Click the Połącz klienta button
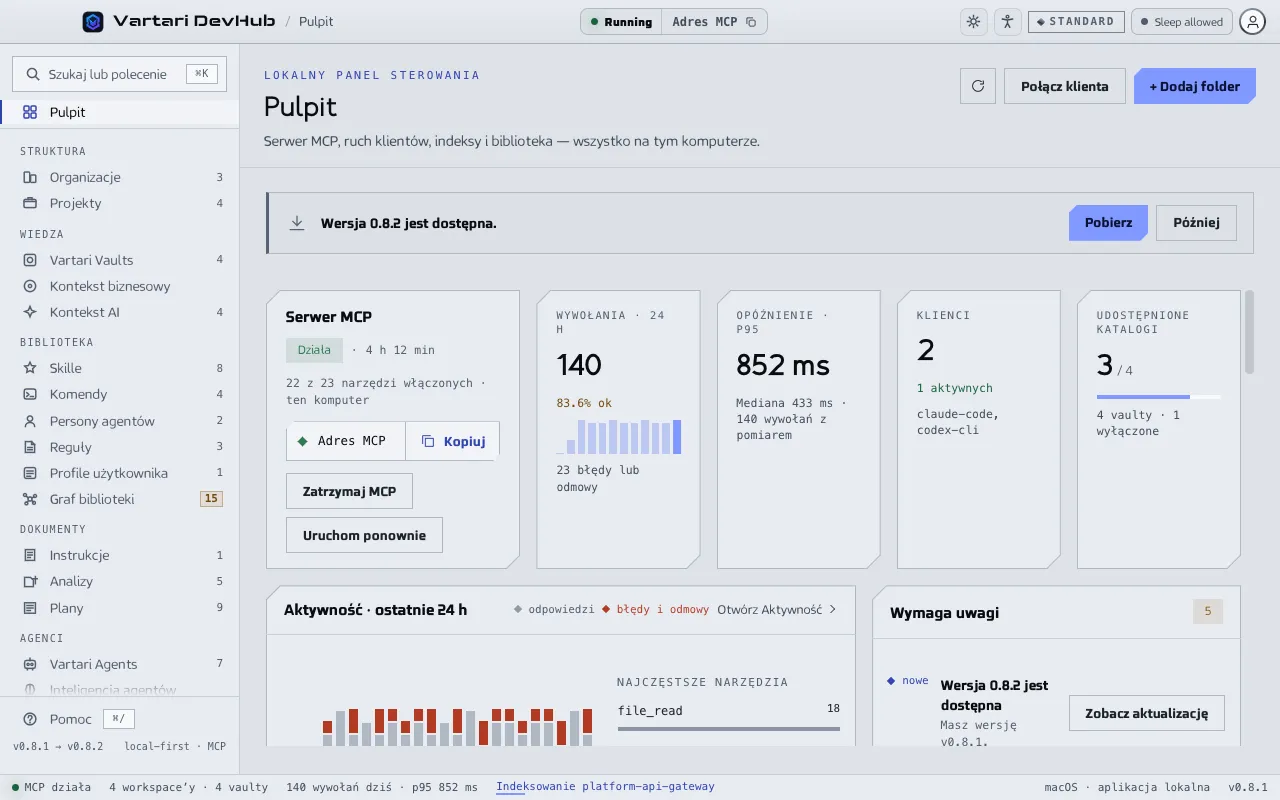The height and width of the screenshot is (800, 1280). [1065, 86]
